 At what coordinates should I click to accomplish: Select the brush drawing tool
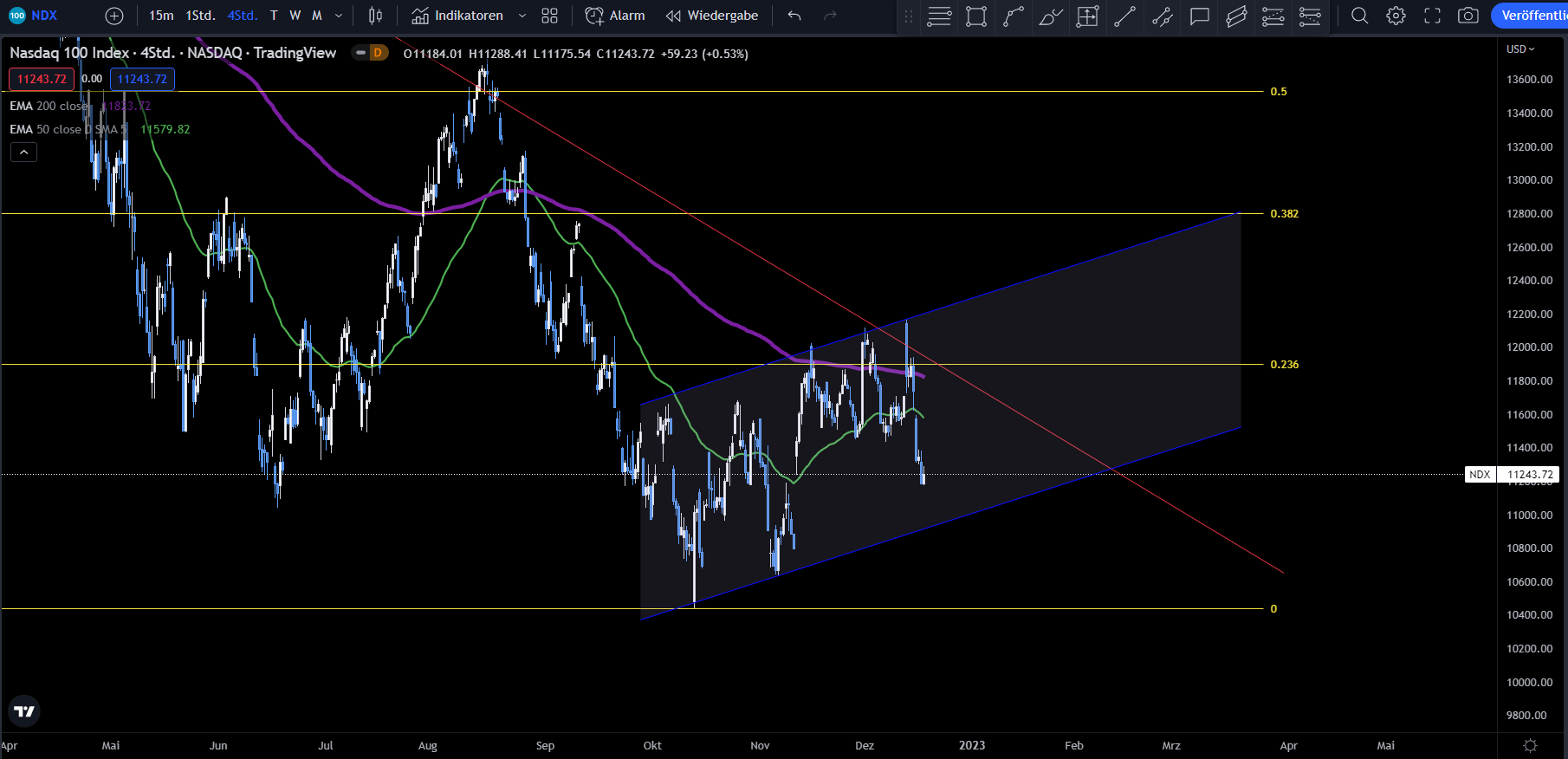(x=1050, y=16)
